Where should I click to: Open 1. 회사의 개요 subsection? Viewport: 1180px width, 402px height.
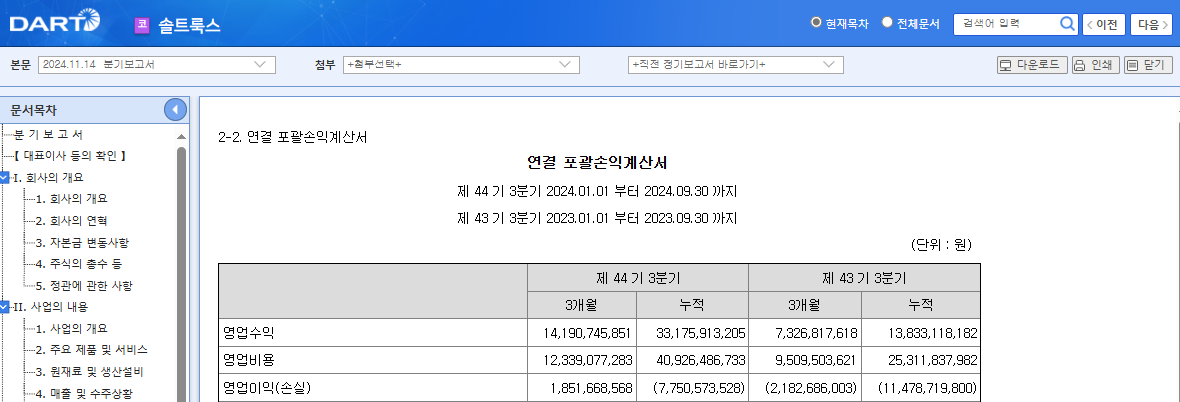(x=71, y=199)
